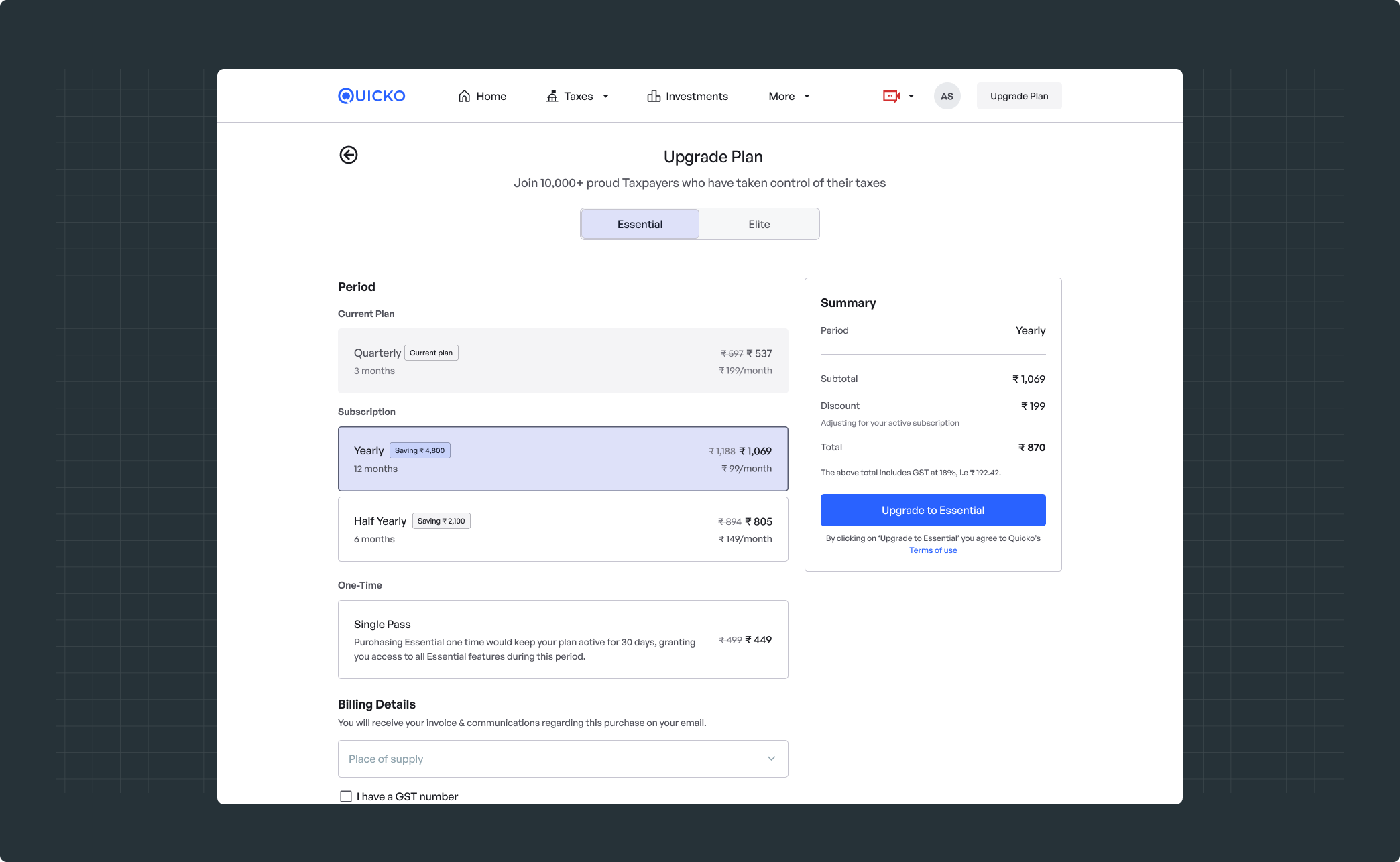Image resolution: width=1400 pixels, height=862 pixels.
Task: Click the ₹ 99/month price text
Action: [x=746, y=469]
